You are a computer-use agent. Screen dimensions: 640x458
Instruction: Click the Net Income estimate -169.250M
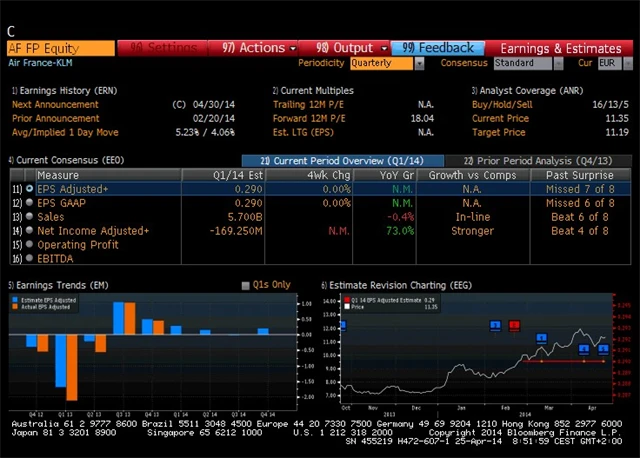click(236, 231)
